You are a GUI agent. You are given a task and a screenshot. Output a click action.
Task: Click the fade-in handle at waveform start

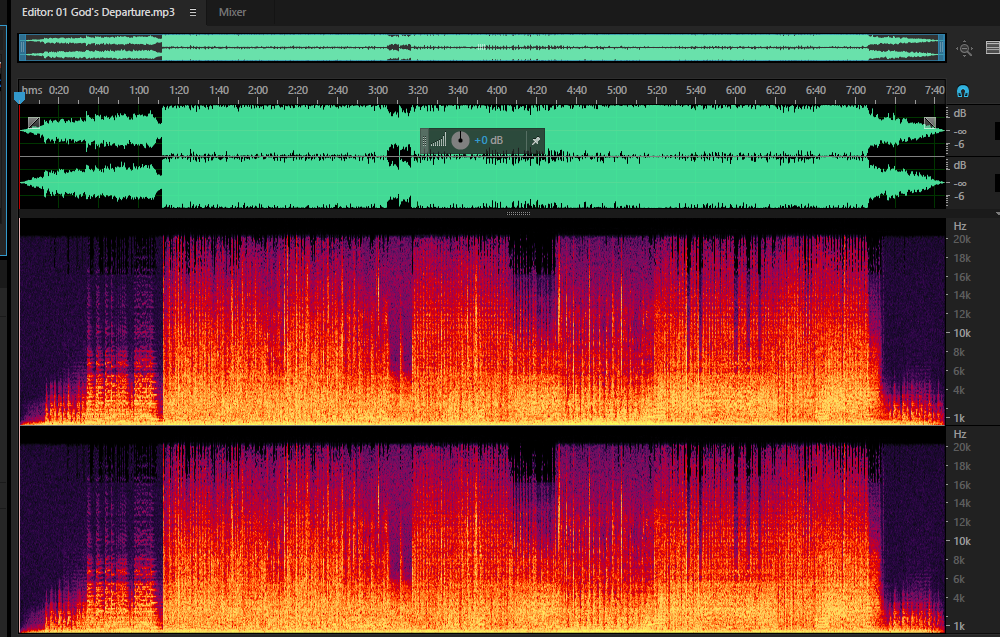pos(34,122)
